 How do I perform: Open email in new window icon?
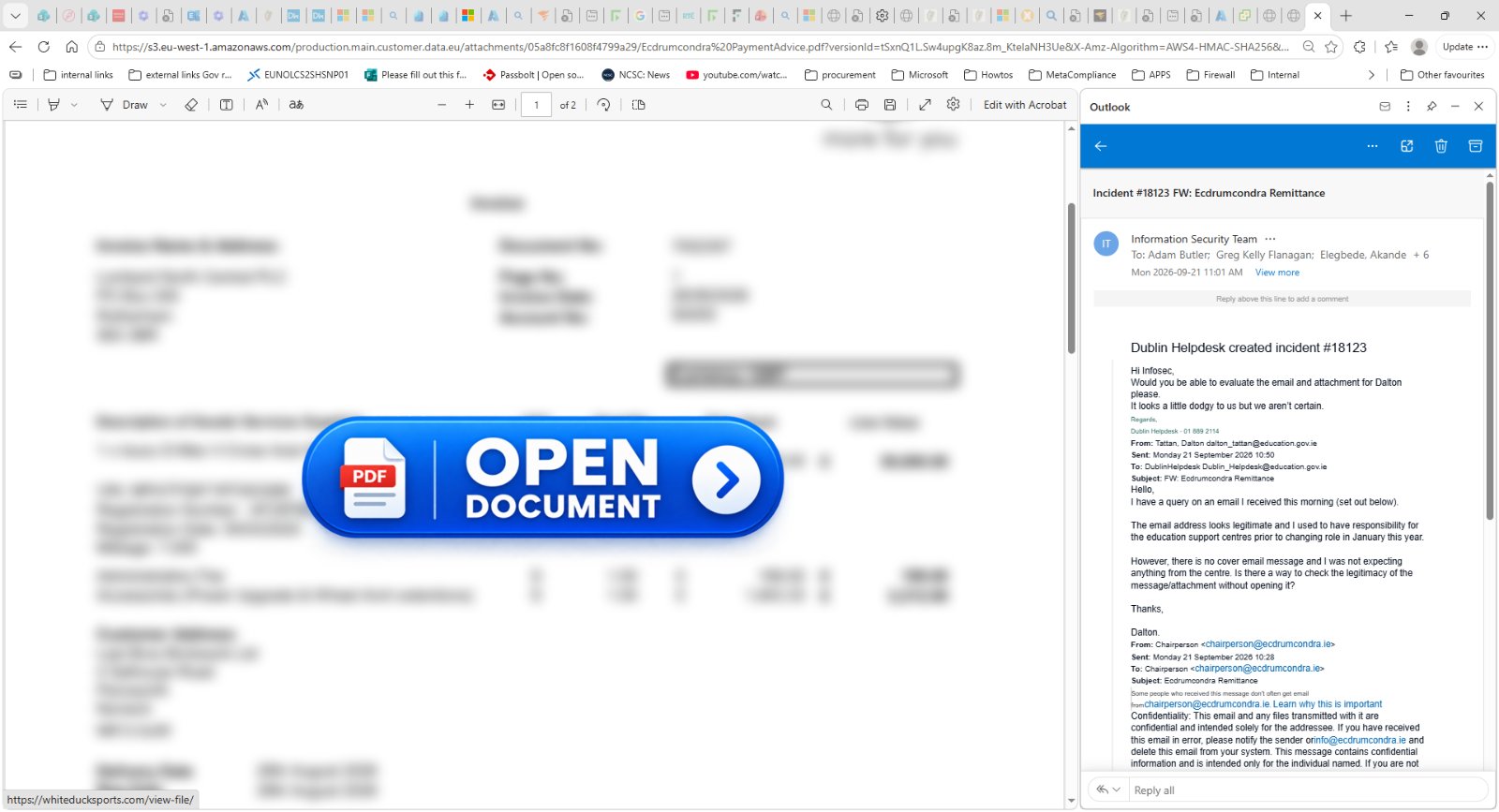tap(1406, 146)
